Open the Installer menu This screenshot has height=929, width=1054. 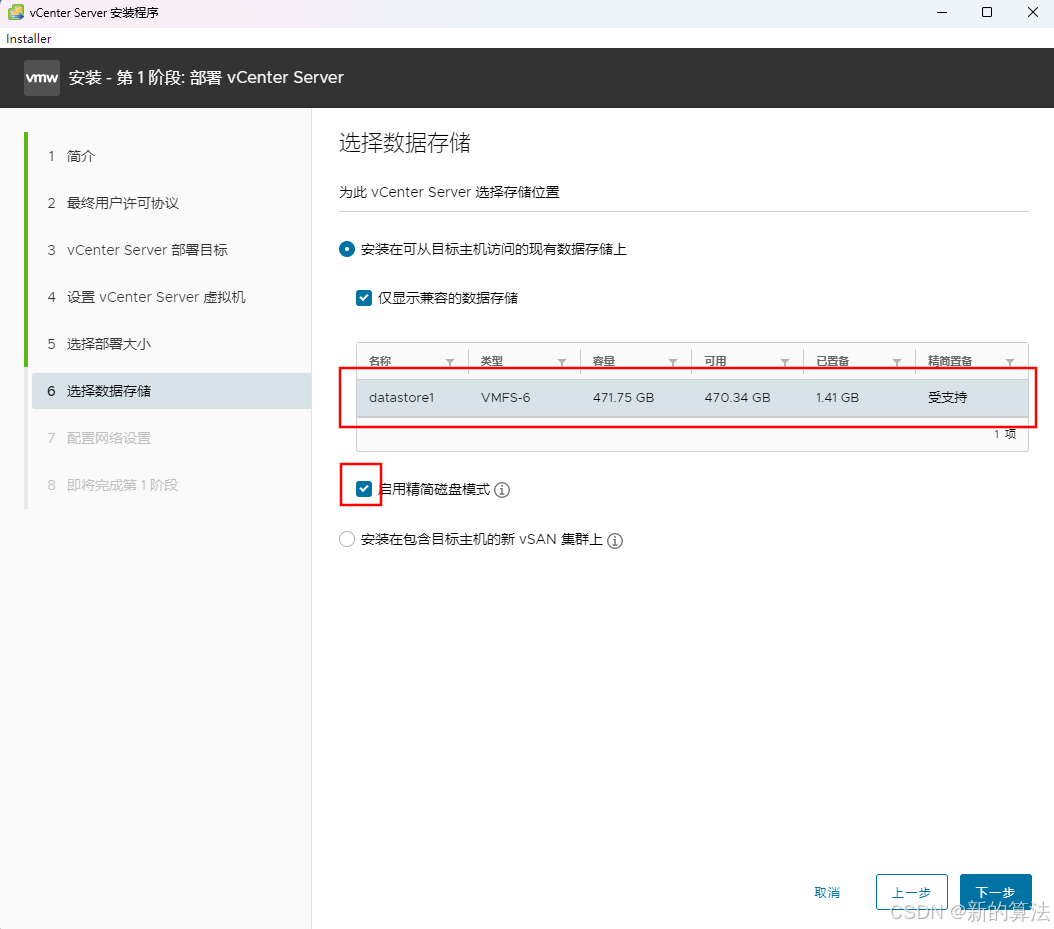28,38
